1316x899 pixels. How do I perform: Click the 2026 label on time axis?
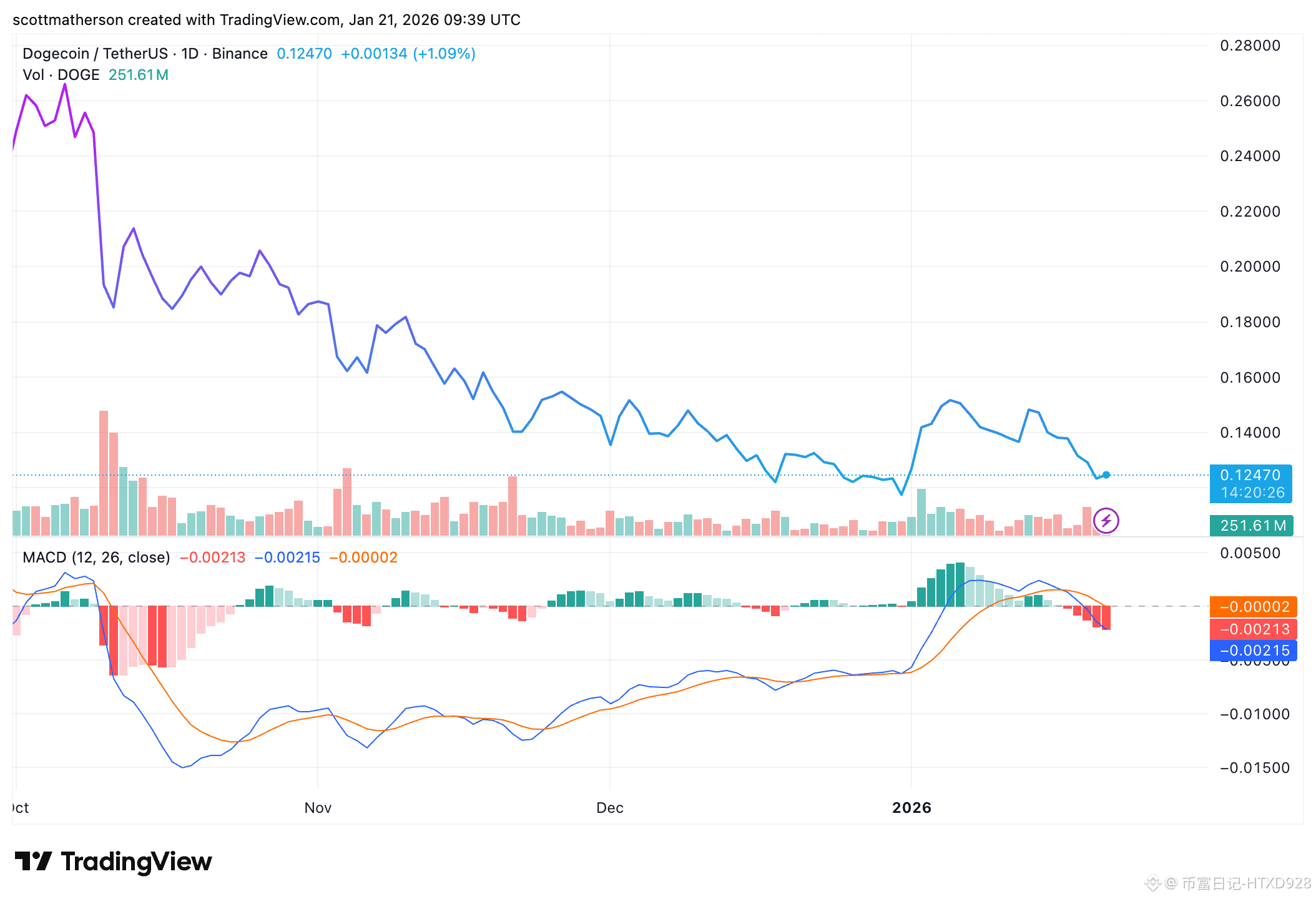tap(911, 808)
